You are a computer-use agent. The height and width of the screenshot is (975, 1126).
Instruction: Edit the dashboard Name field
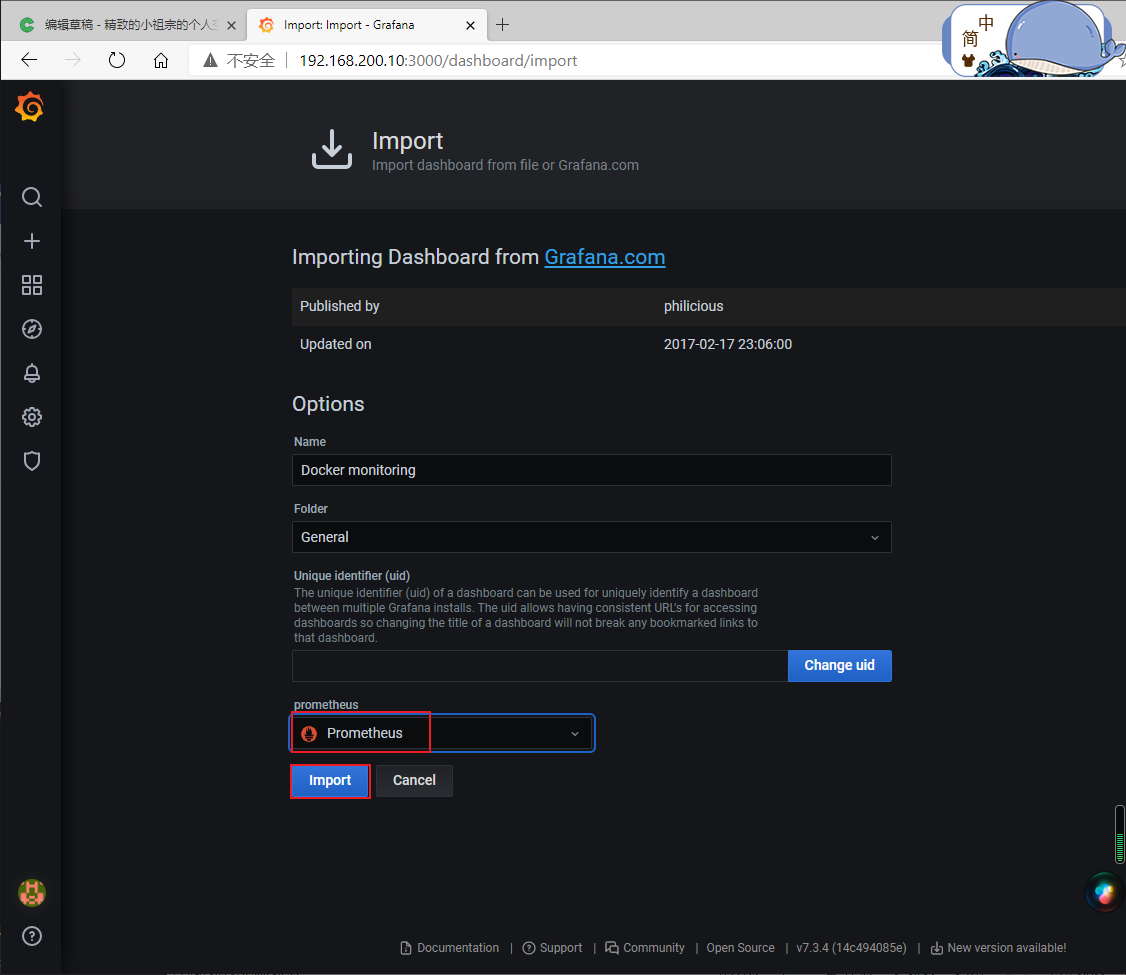(592, 470)
